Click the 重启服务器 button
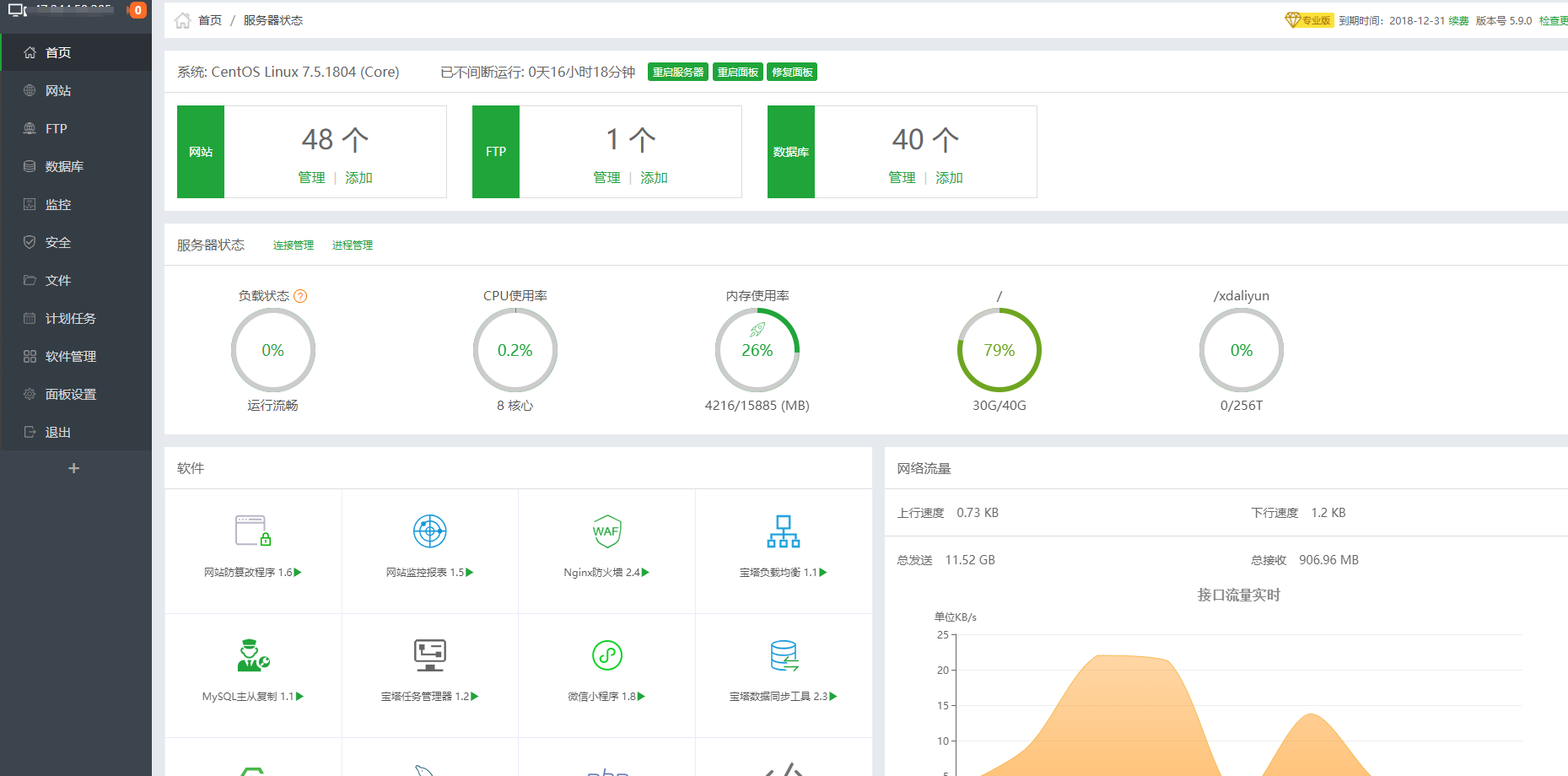The height and width of the screenshot is (776, 1568). pyautogui.click(x=678, y=73)
